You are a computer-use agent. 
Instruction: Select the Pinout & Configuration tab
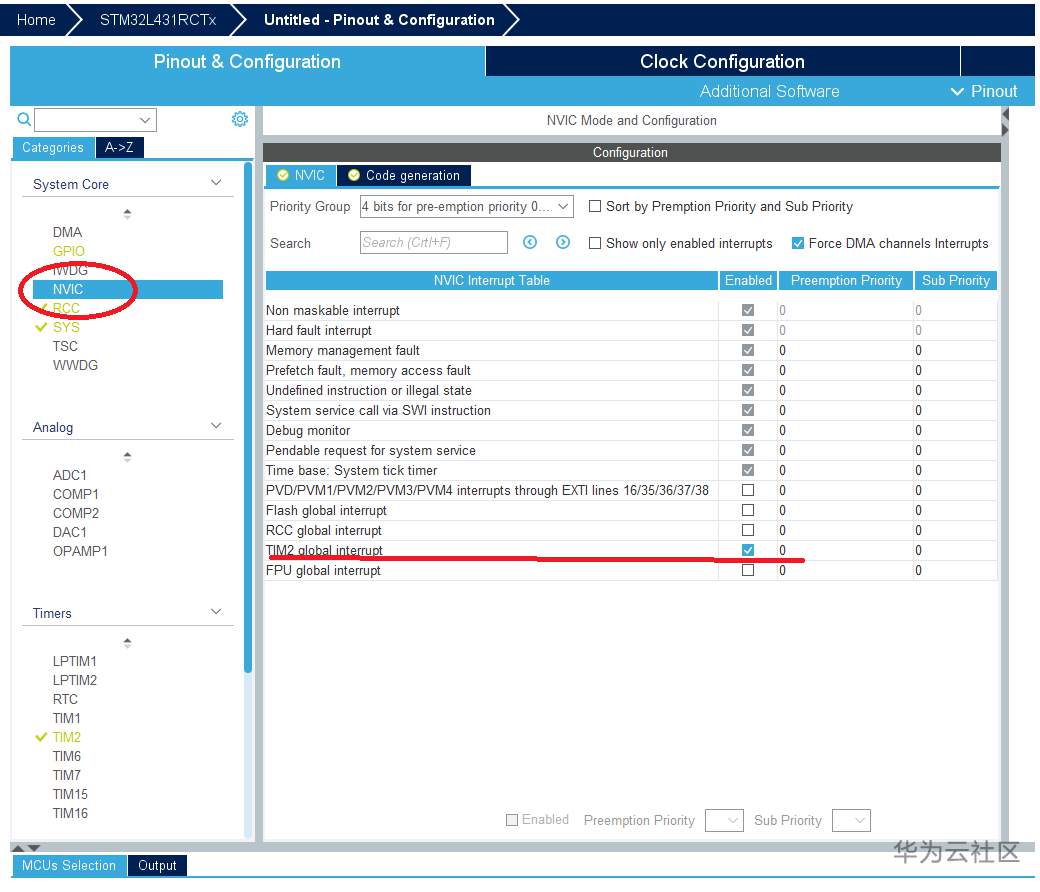(x=247, y=61)
